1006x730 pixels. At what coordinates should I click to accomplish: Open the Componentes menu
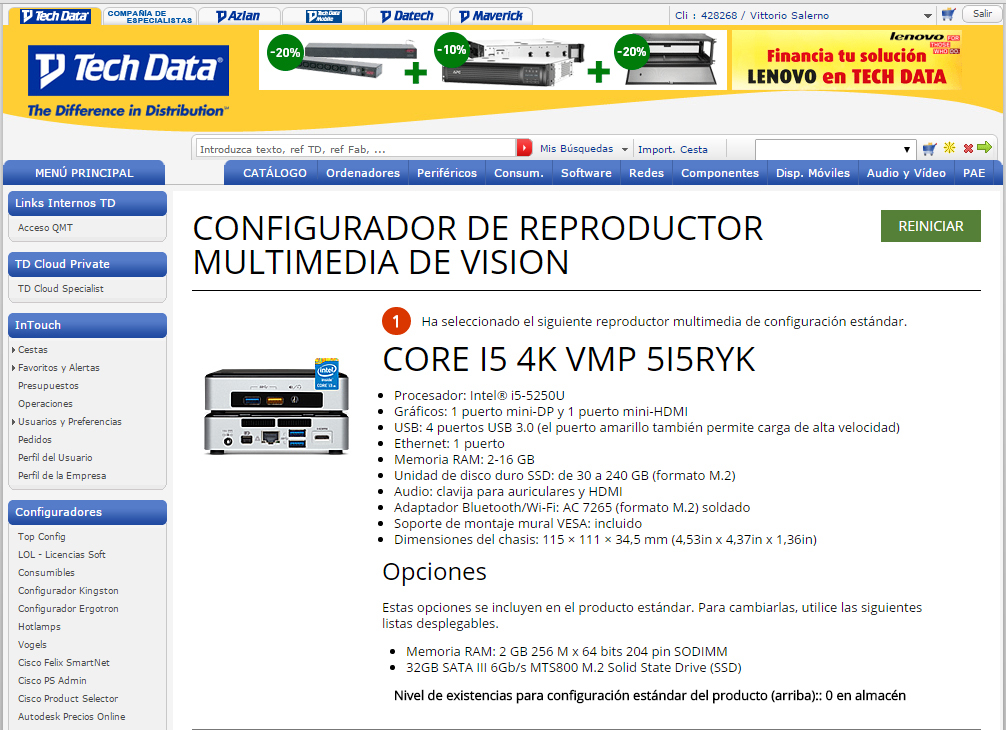coord(719,173)
